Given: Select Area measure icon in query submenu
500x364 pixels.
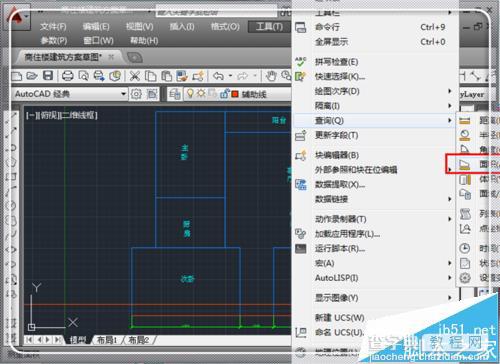Looking at the screenshot, I should coord(465,164).
